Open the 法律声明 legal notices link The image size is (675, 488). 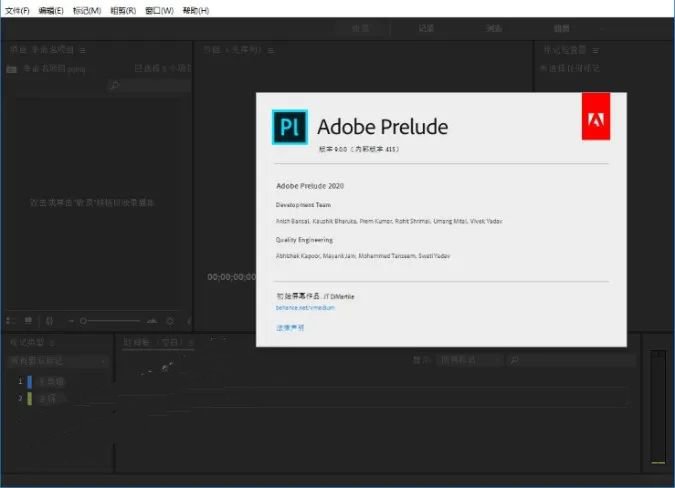pos(290,327)
